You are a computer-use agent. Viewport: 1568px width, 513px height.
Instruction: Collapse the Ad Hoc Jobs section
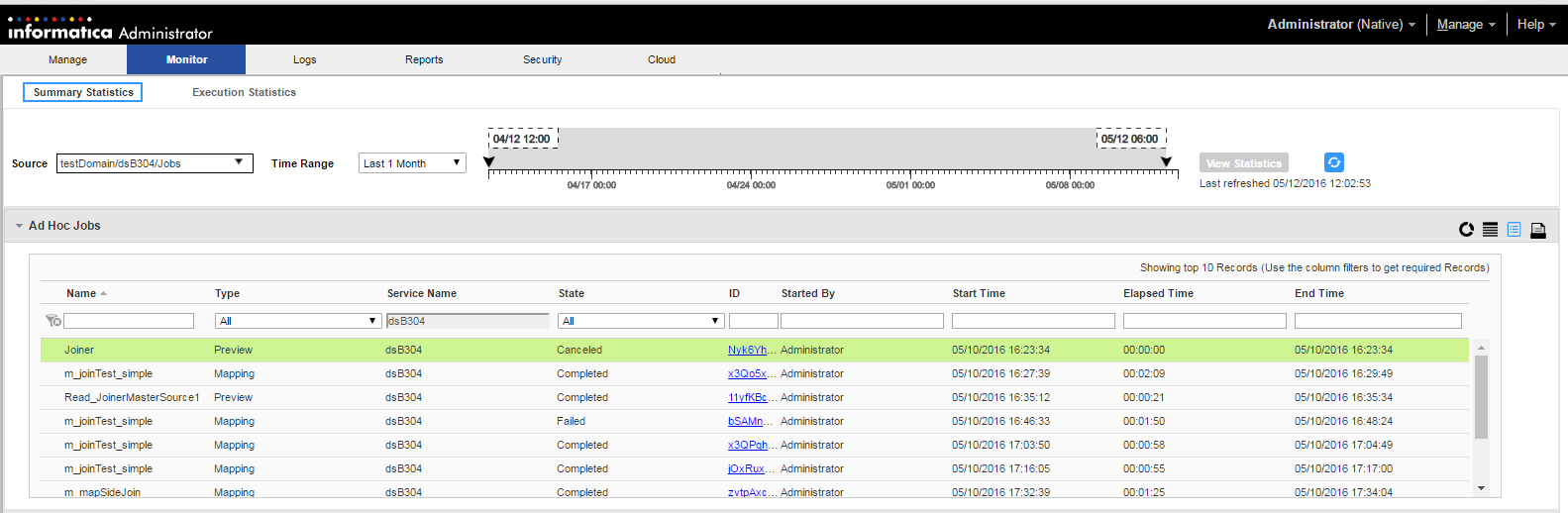tap(19, 226)
